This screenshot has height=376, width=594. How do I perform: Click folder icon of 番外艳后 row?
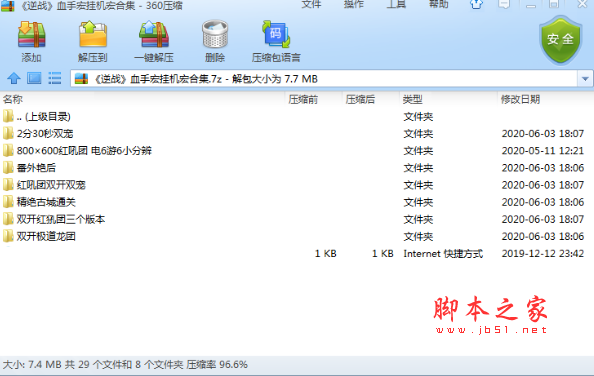click(8, 167)
